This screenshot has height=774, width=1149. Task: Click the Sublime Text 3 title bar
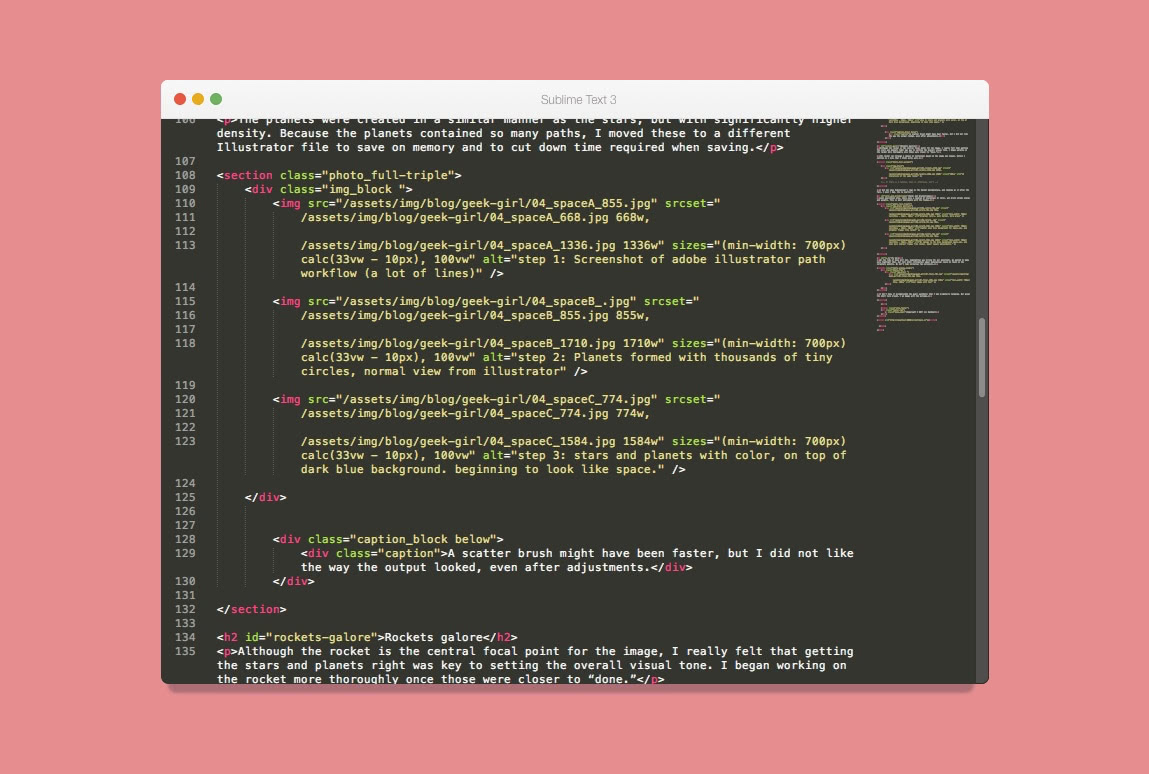tap(578, 99)
